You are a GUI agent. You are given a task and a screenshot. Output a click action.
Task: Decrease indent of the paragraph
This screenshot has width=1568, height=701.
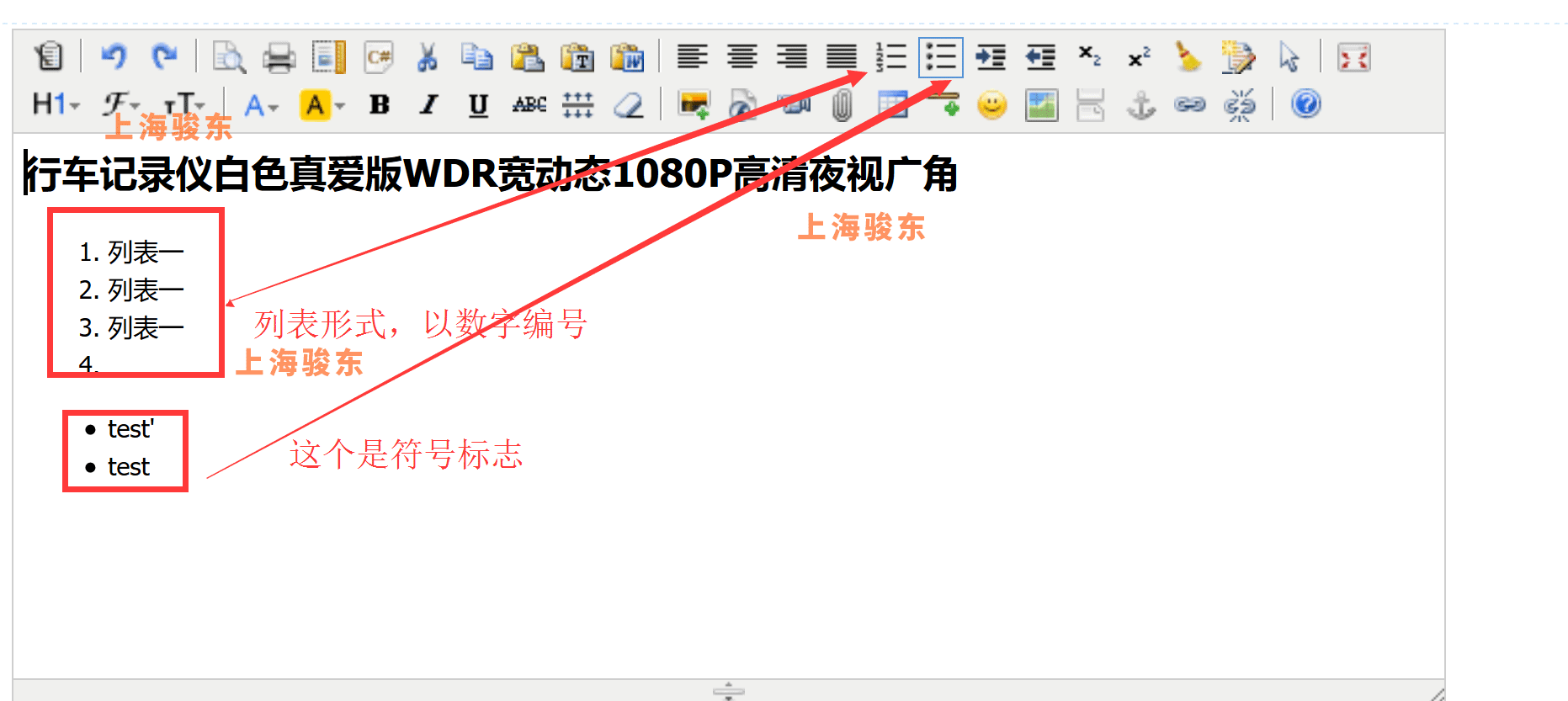[x=1040, y=57]
